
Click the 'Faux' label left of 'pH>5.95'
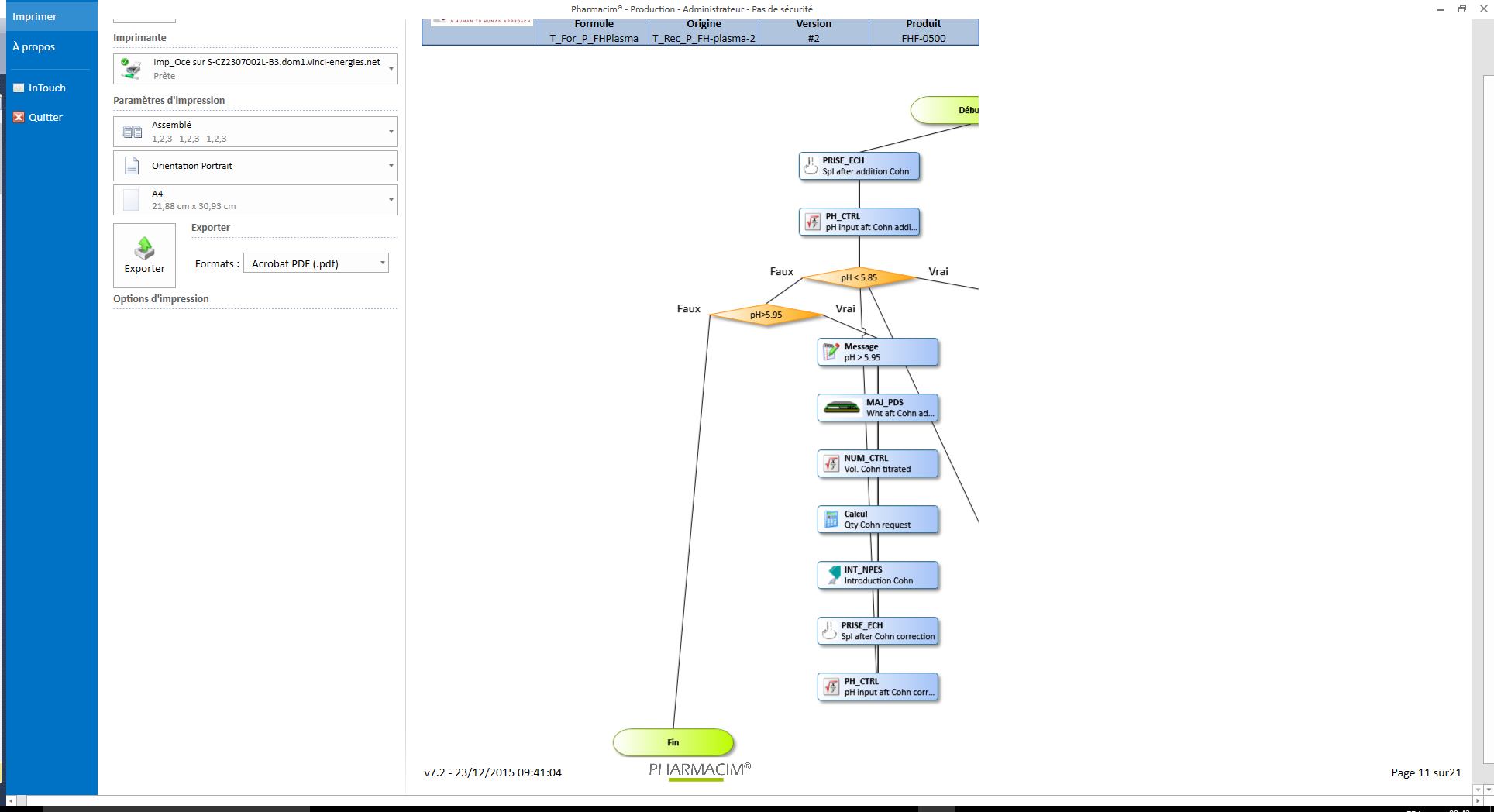pos(689,309)
